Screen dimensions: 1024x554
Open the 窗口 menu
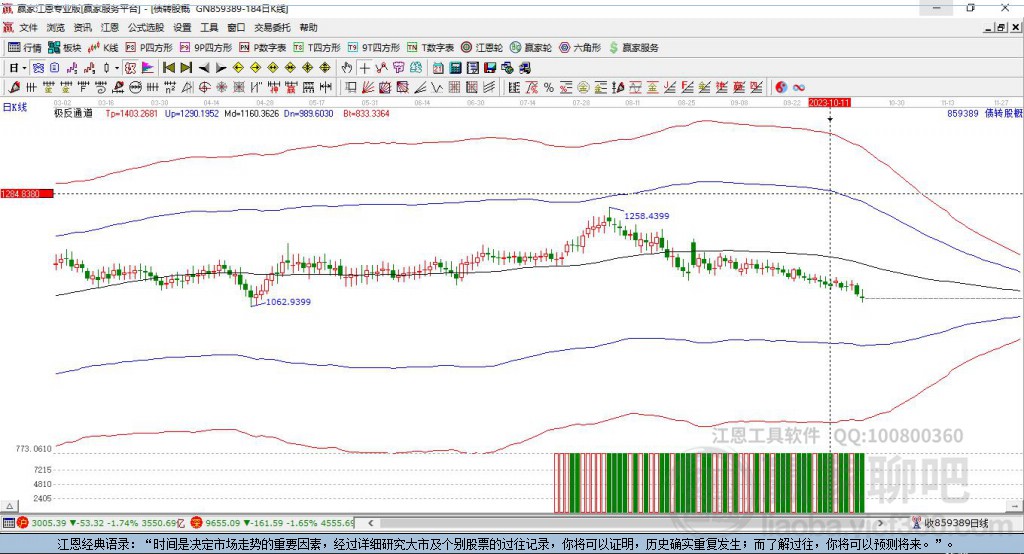[236, 27]
